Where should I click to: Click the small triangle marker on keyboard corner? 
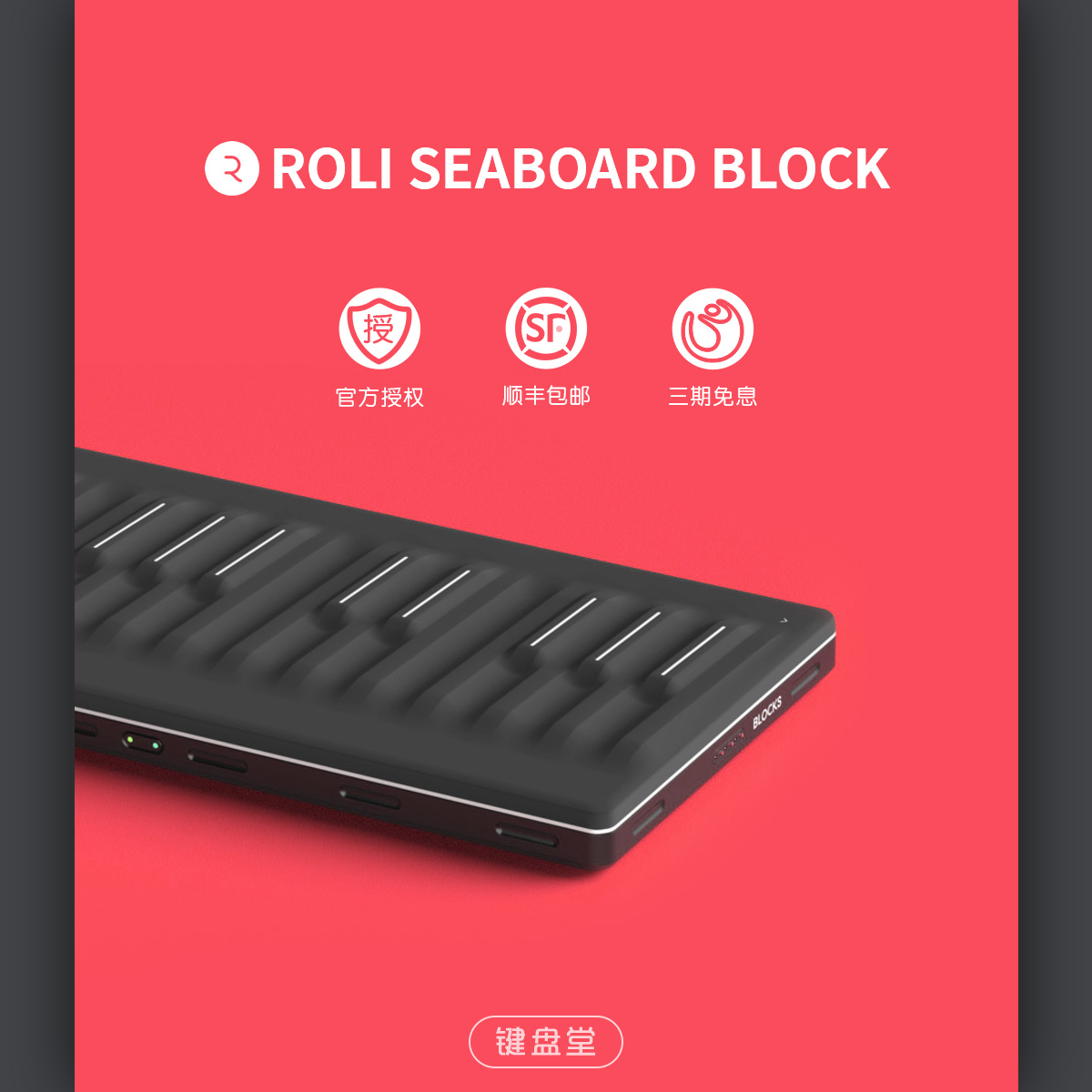(784, 621)
